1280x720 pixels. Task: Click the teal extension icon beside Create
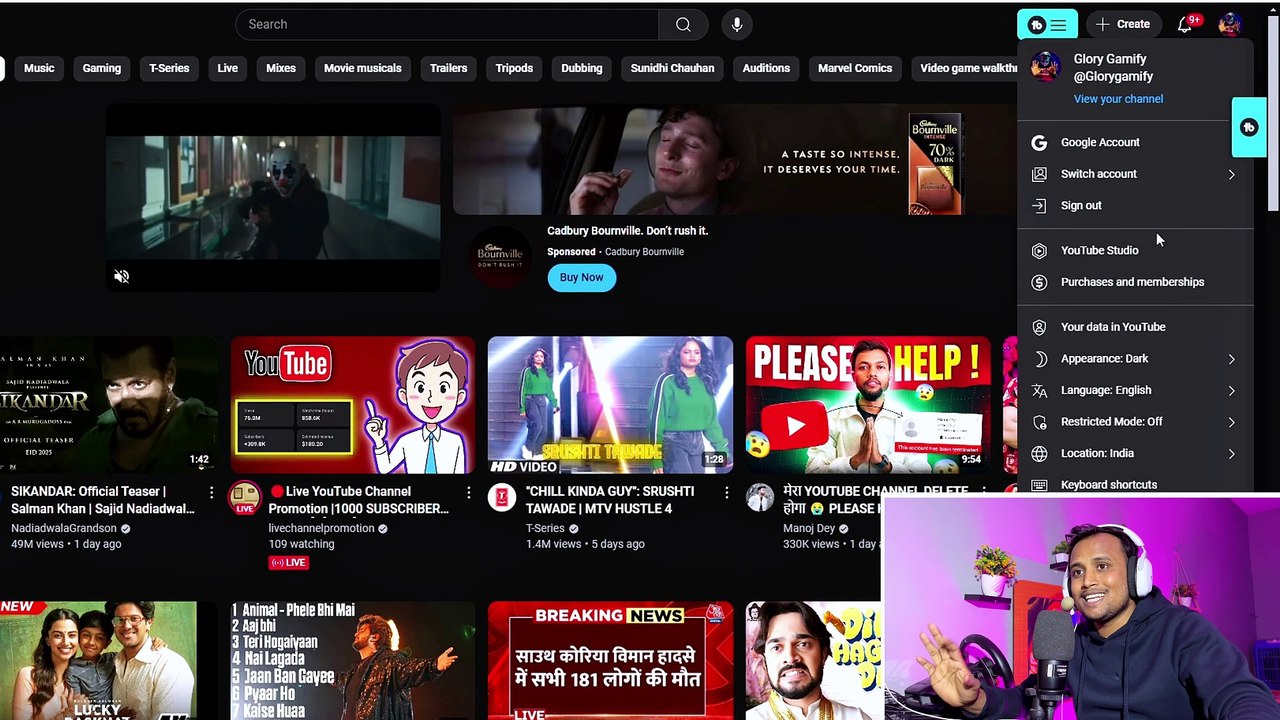tap(1047, 24)
